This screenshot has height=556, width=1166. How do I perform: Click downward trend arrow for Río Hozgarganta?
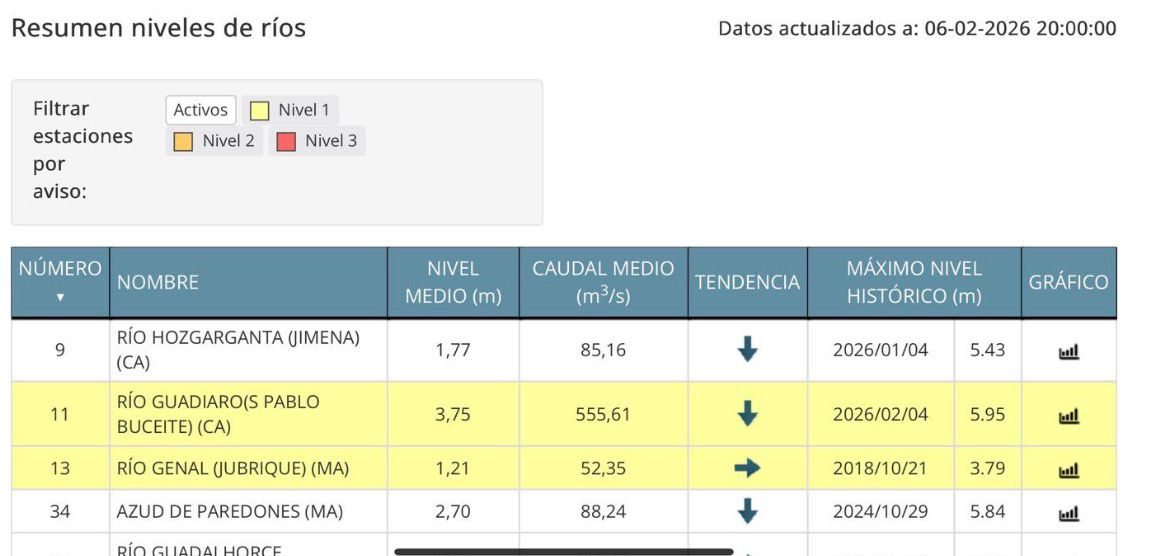(x=747, y=350)
